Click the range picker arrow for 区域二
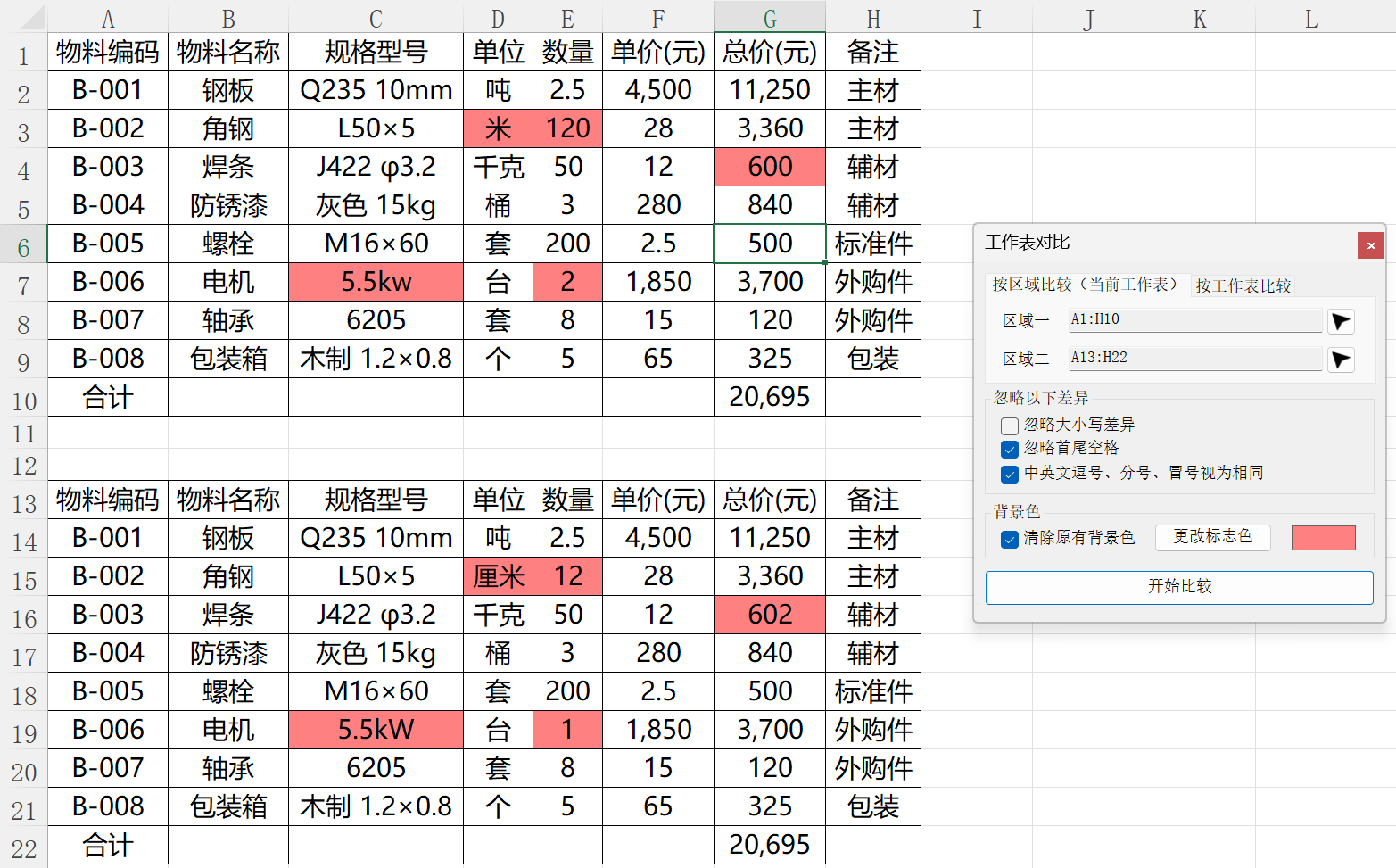Image resolution: width=1396 pixels, height=868 pixels. 1341,360
